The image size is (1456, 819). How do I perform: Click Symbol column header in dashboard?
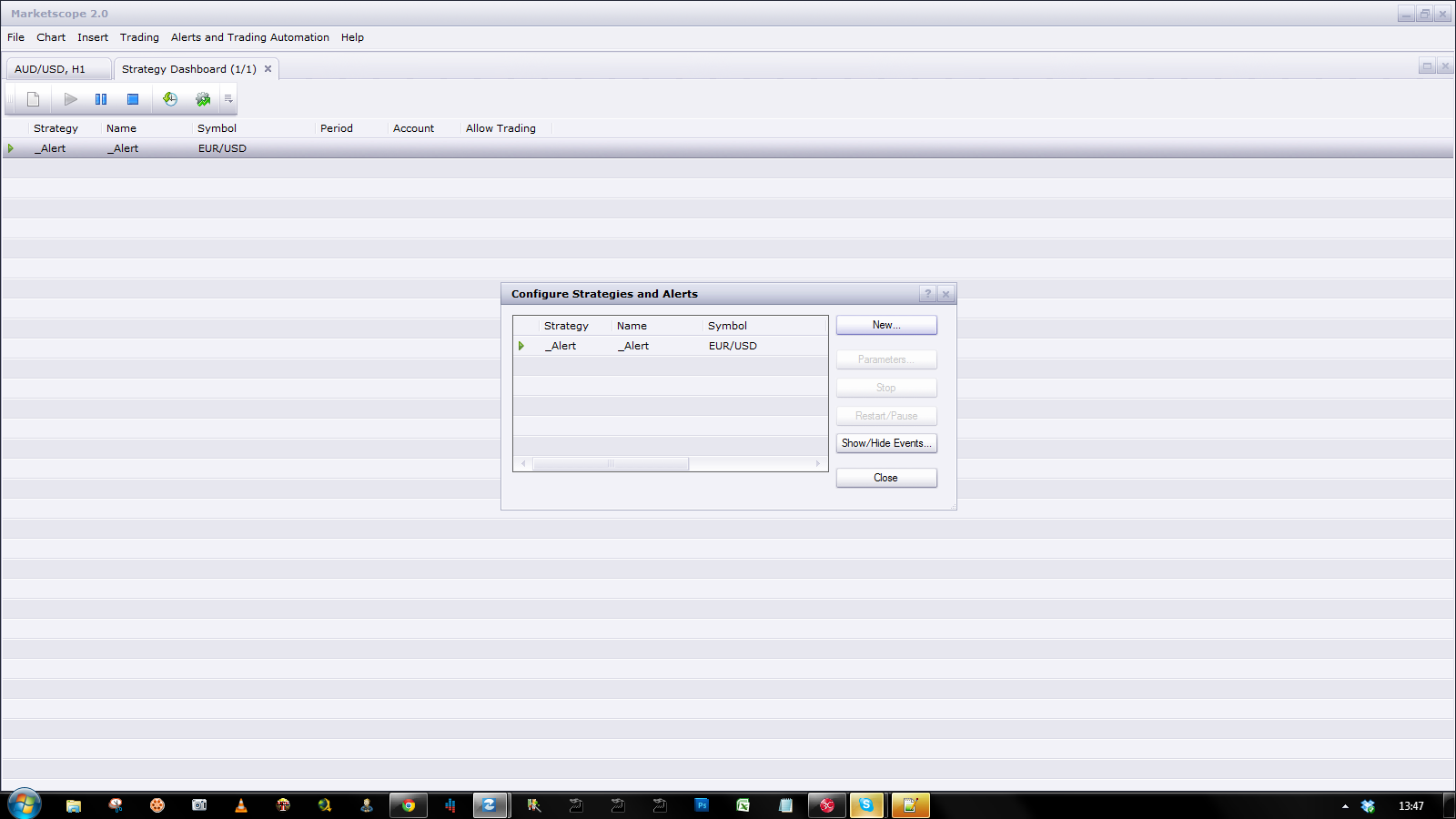(217, 128)
